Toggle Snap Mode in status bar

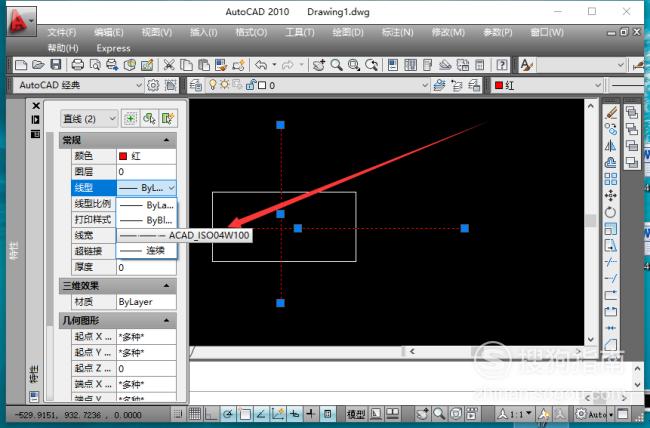tap(178, 414)
